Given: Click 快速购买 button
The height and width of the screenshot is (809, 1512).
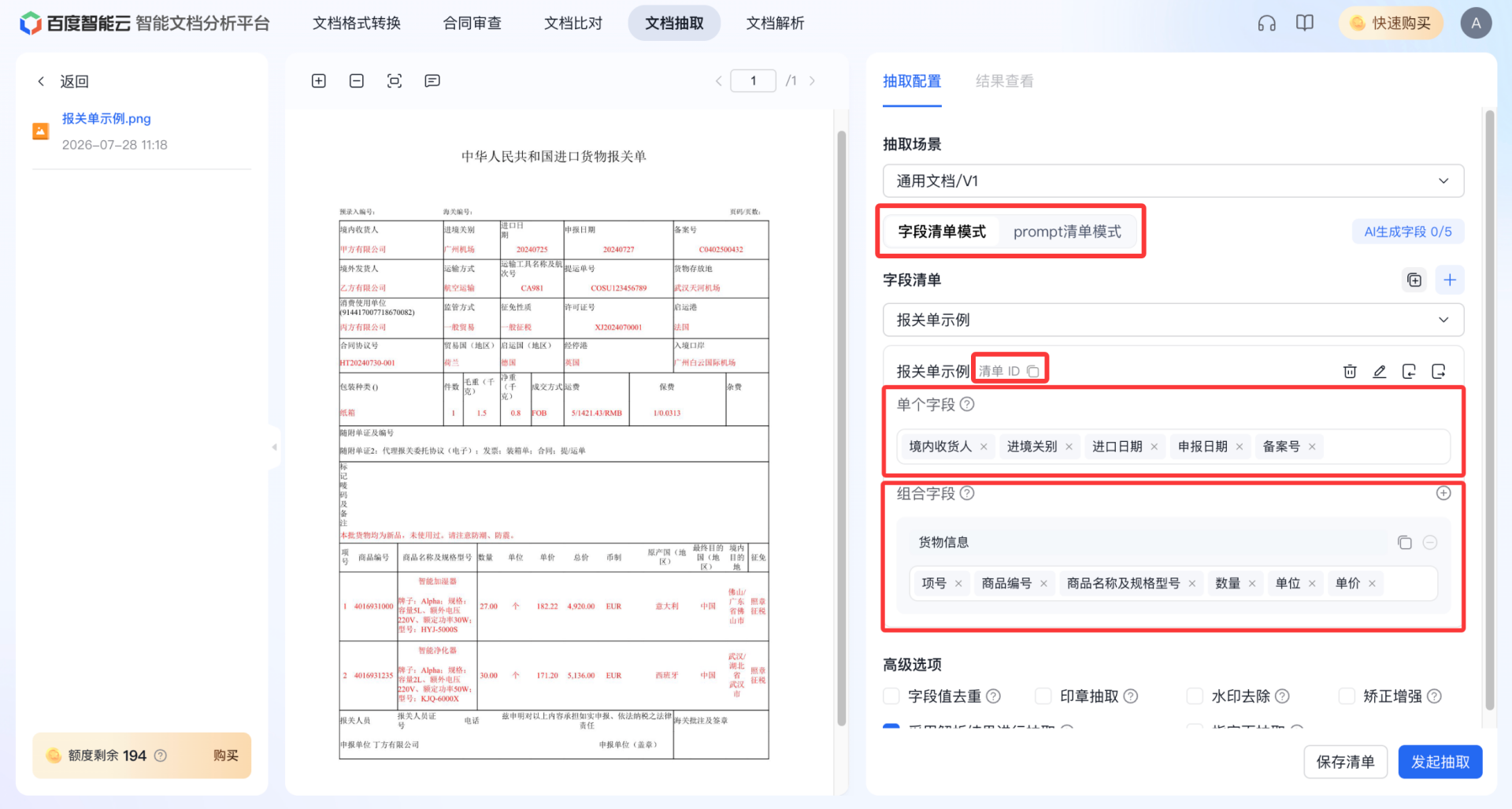Looking at the screenshot, I should tap(1391, 23).
